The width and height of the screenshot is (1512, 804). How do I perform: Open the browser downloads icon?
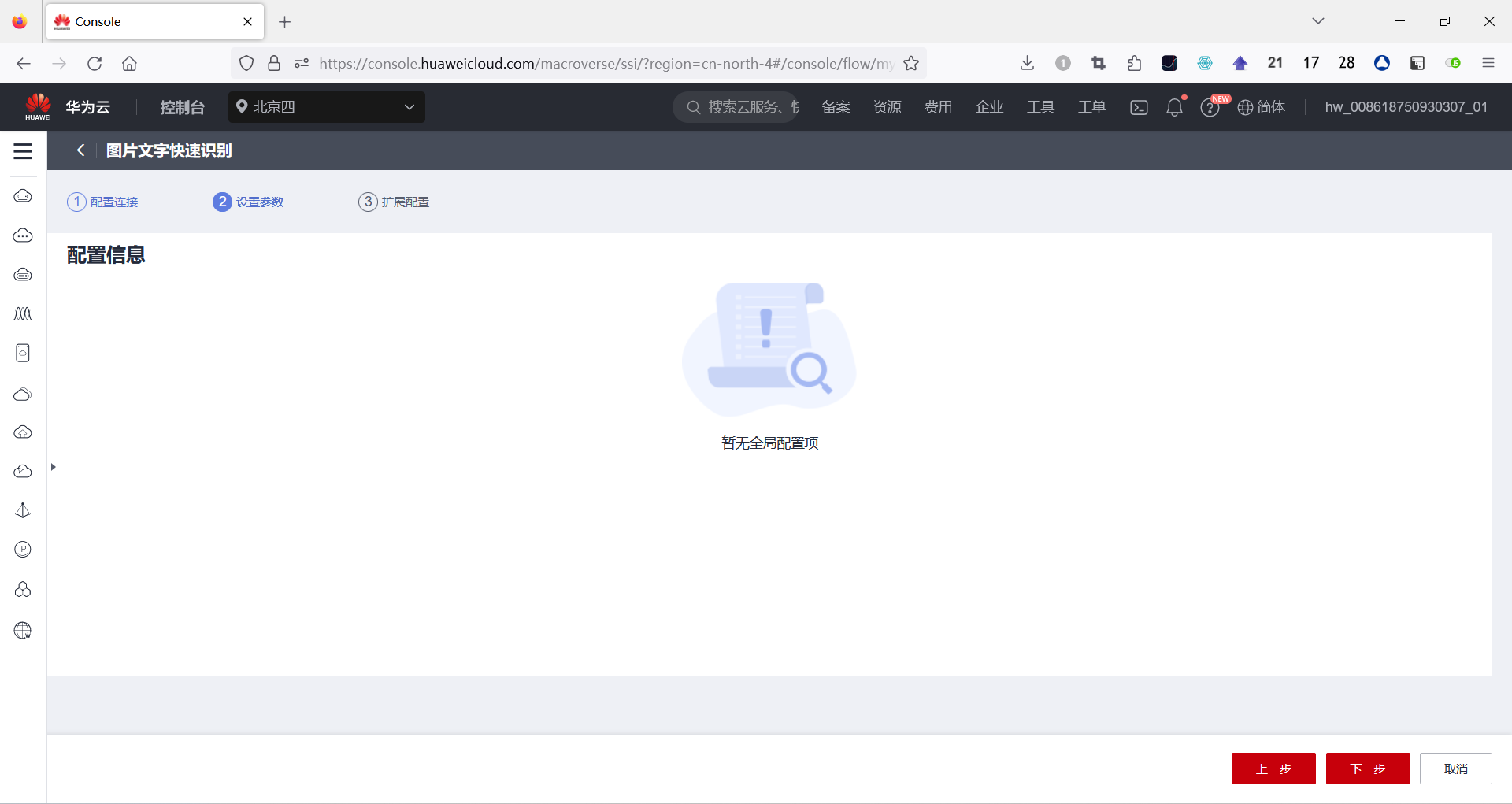pyautogui.click(x=1027, y=63)
